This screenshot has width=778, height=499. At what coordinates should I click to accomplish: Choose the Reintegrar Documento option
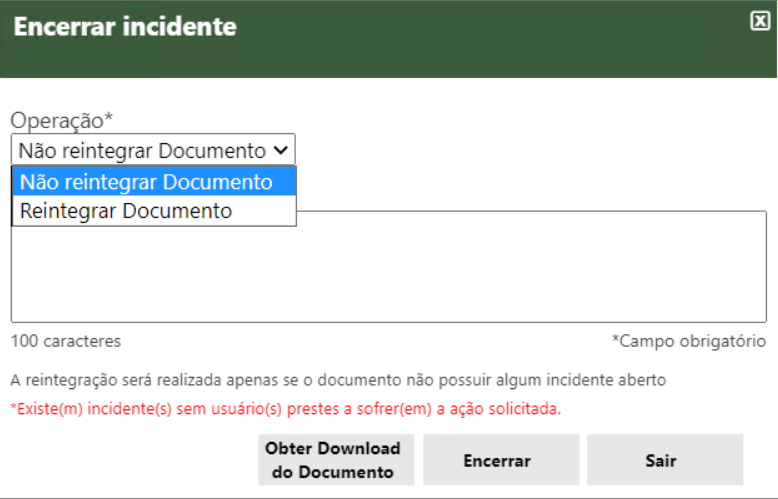point(154,211)
